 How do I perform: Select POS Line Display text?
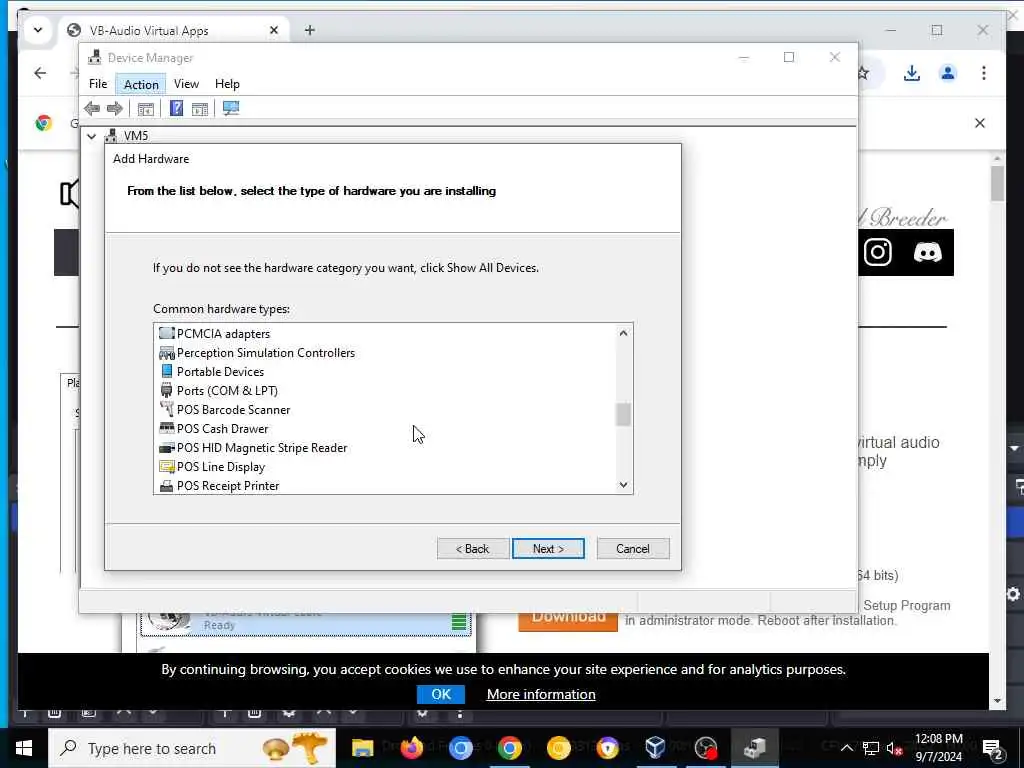tap(221, 467)
